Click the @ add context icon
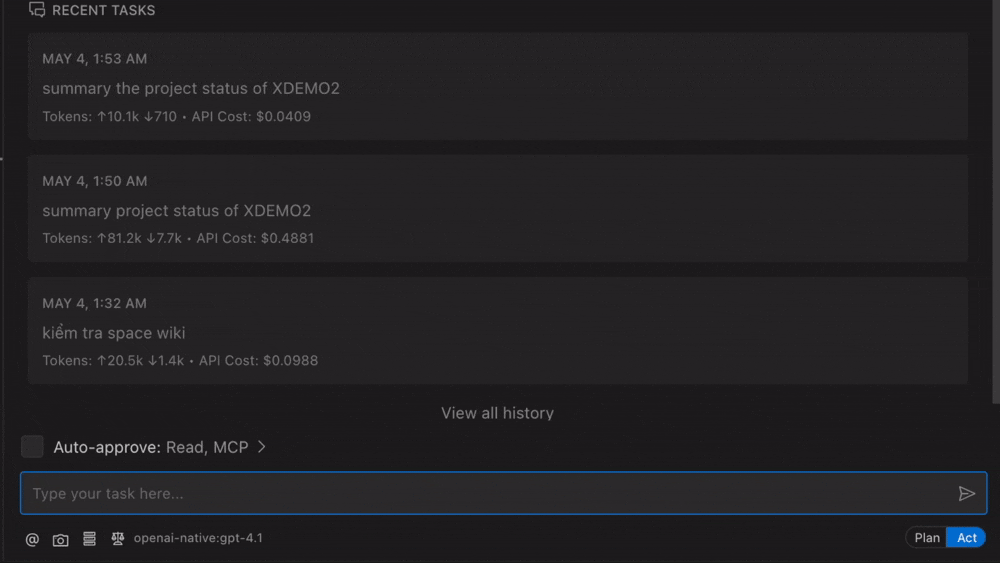1000x563 pixels. pos(32,539)
